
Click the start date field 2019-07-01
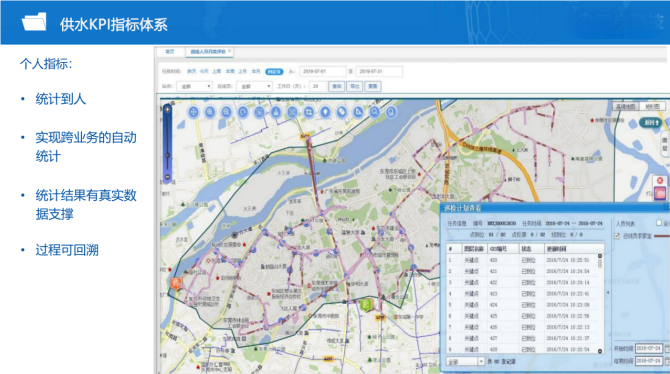[323, 71]
